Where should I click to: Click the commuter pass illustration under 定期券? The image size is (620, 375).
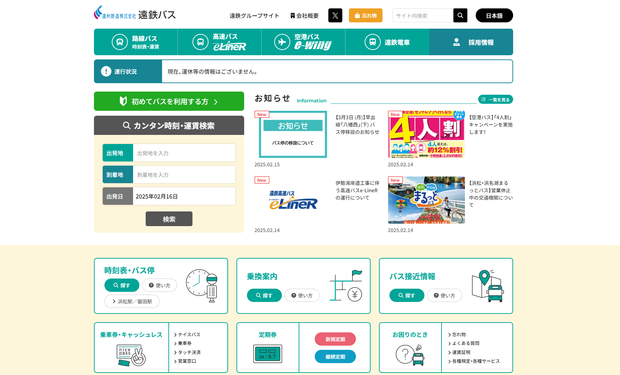[268, 354]
